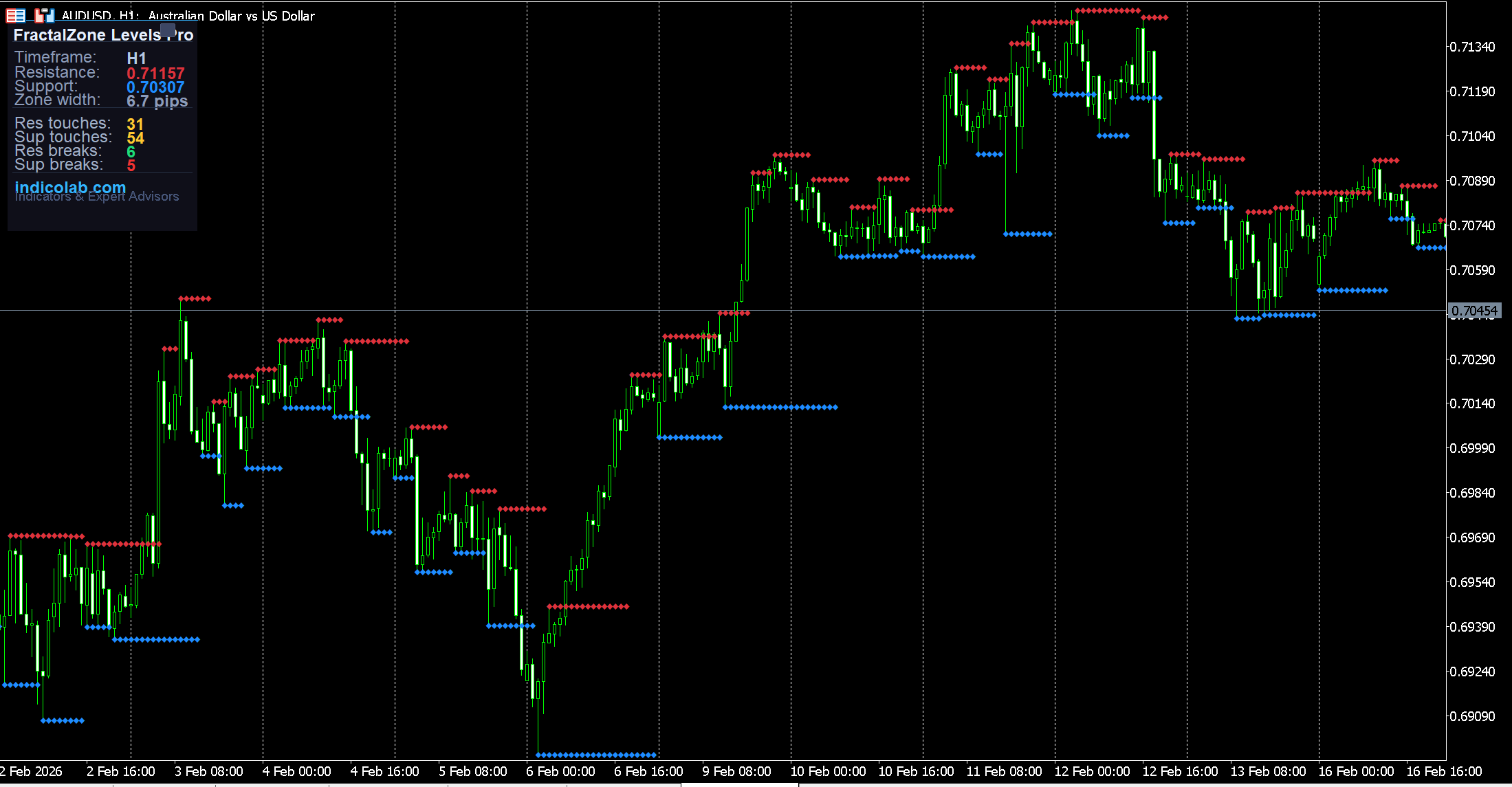Click the current price label 0.70454
The height and width of the screenshot is (787, 1512).
pos(1473,311)
